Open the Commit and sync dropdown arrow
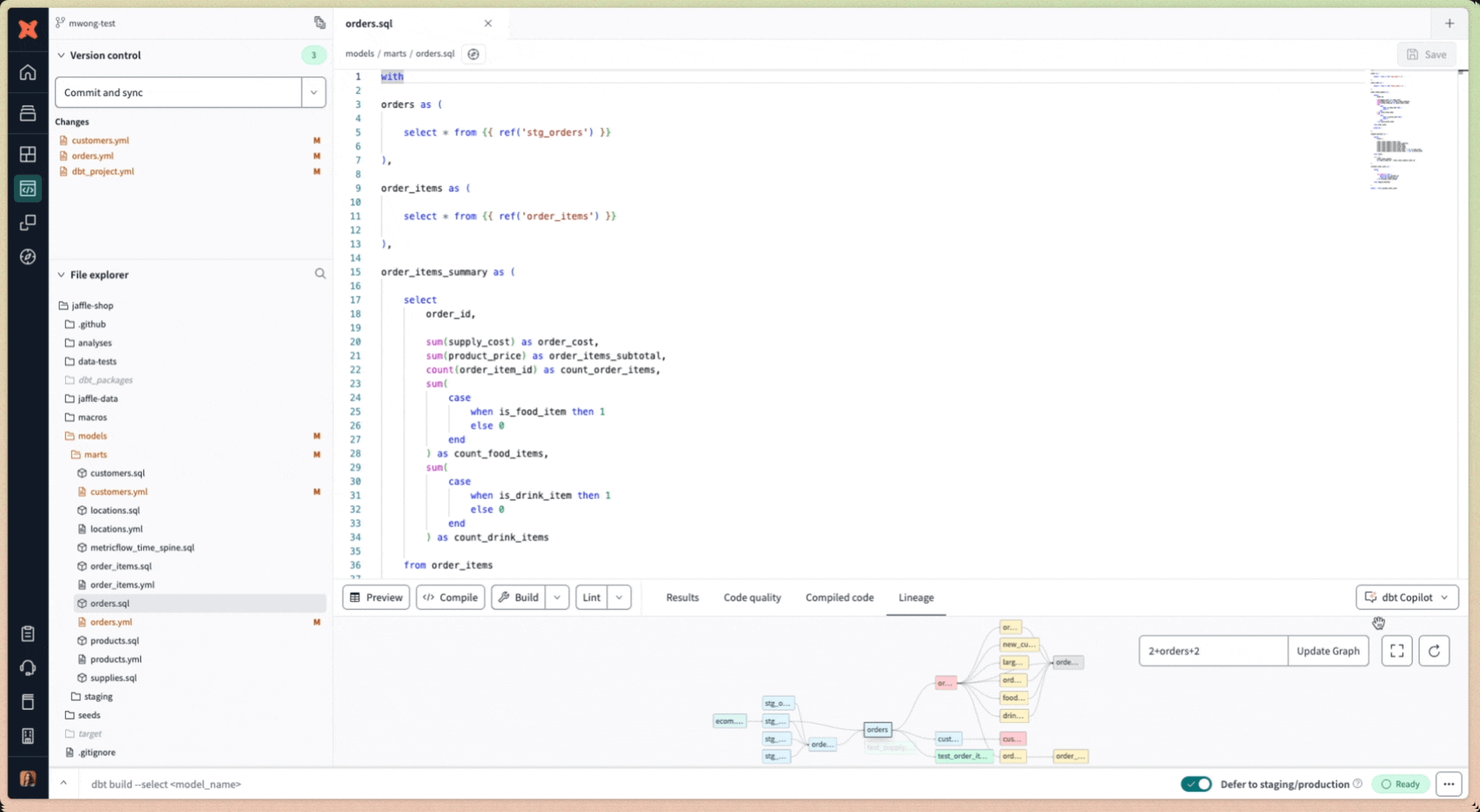The width and height of the screenshot is (1480, 812). tap(313, 91)
